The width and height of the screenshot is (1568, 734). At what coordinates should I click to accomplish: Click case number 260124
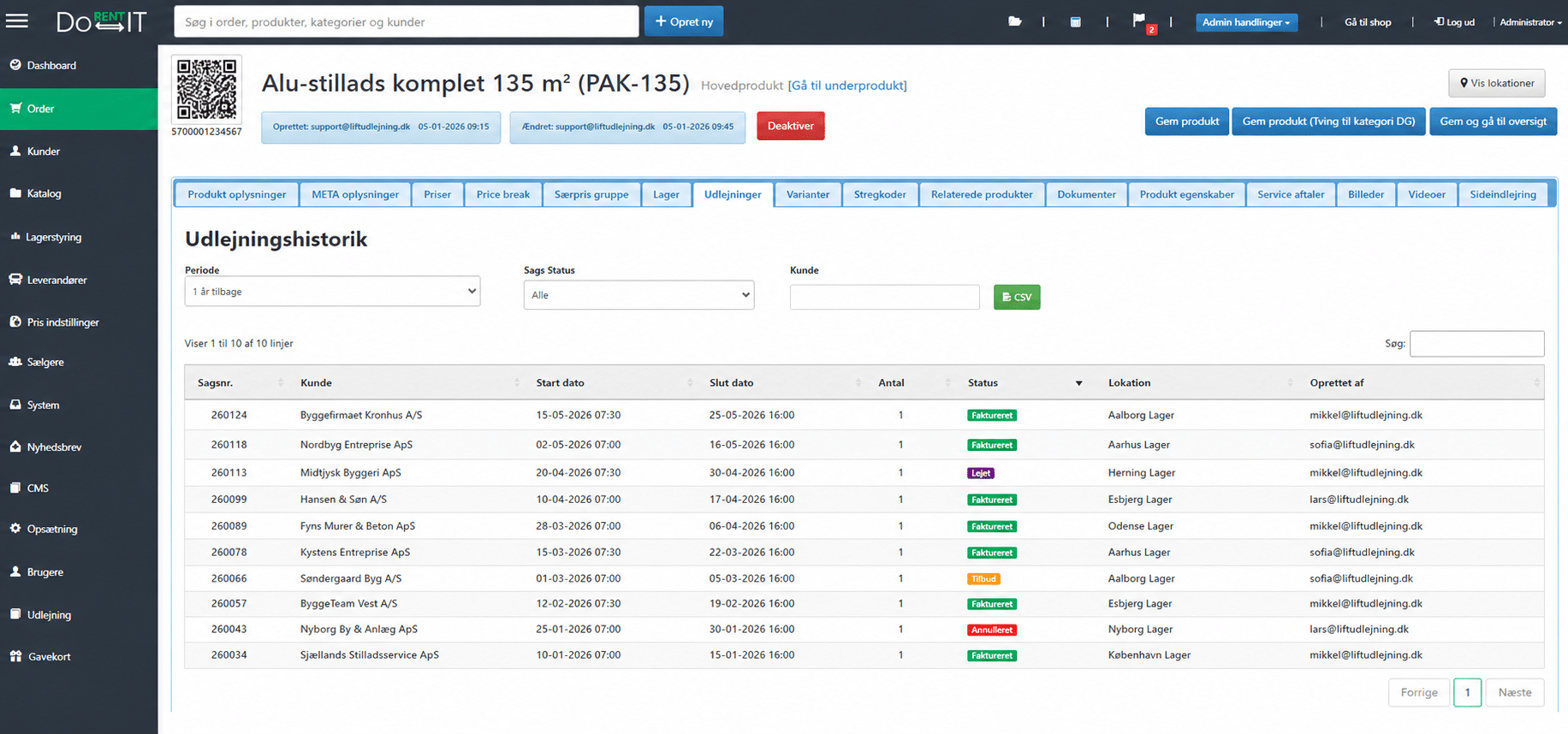coord(229,415)
